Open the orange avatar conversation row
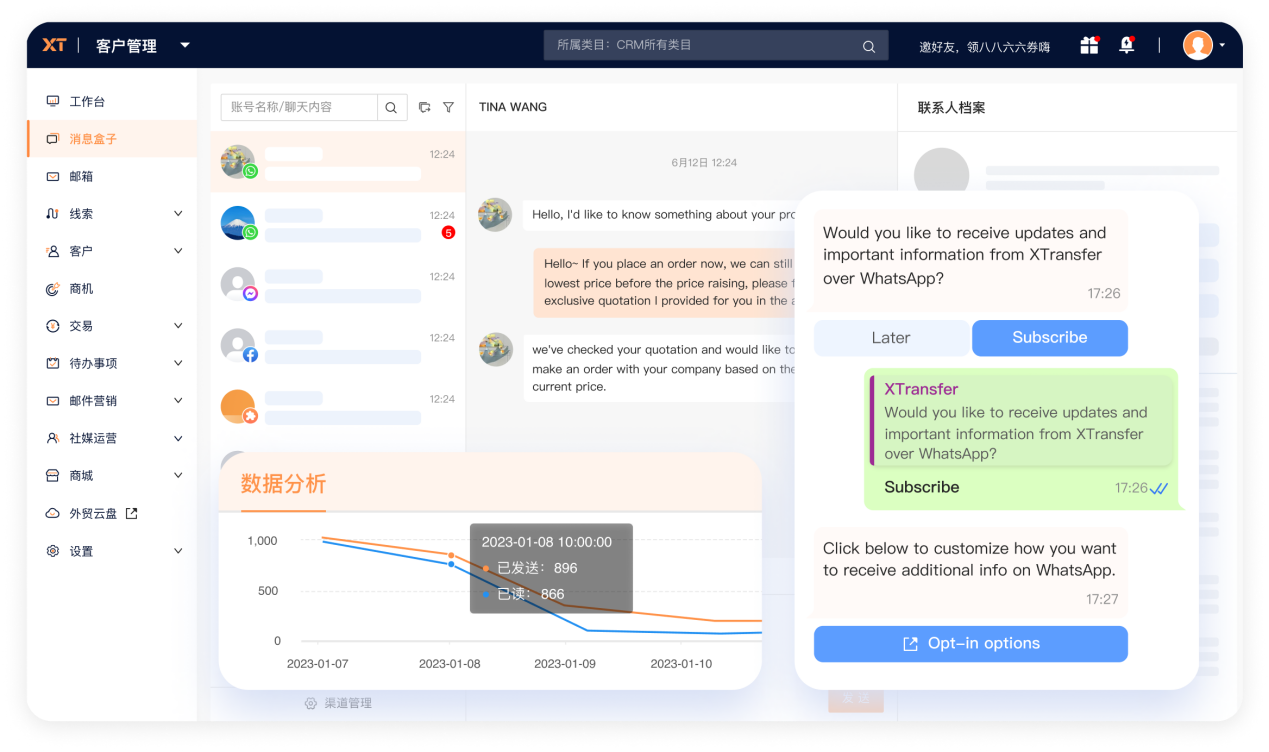Image resolution: width=1269 pixels, height=752 pixels. pos(338,406)
